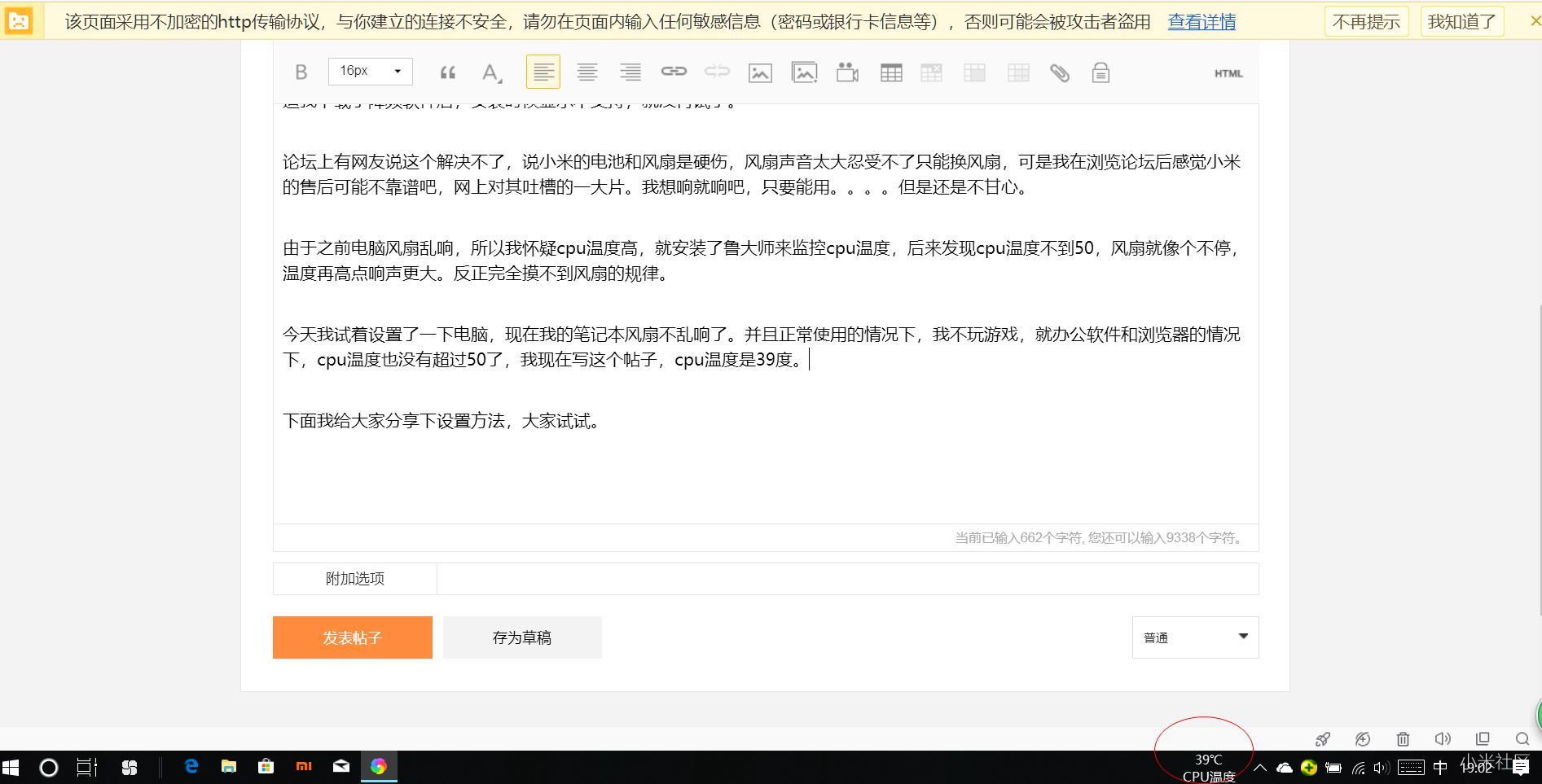Open the Xiaomi MI app in taskbar
Screen dimensions: 1542x784
tap(304, 767)
